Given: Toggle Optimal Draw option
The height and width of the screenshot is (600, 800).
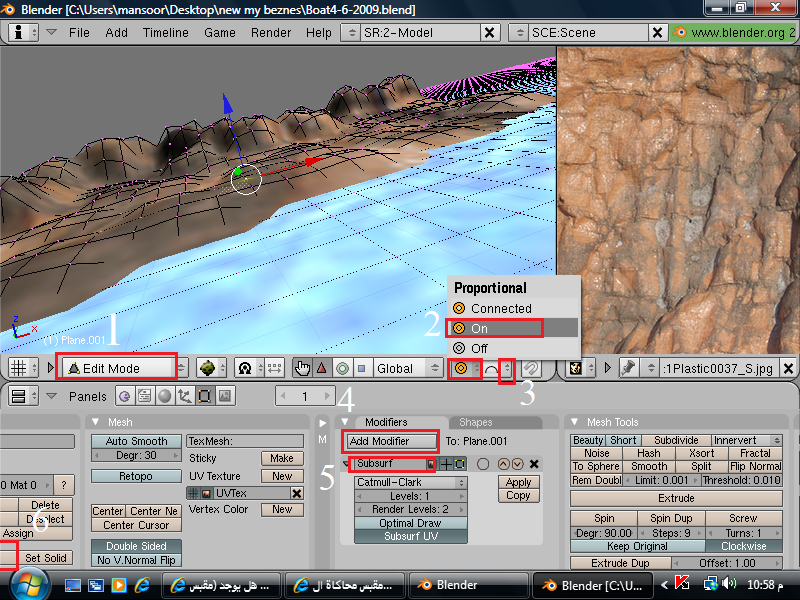Looking at the screenshot, I should [411, 523].
